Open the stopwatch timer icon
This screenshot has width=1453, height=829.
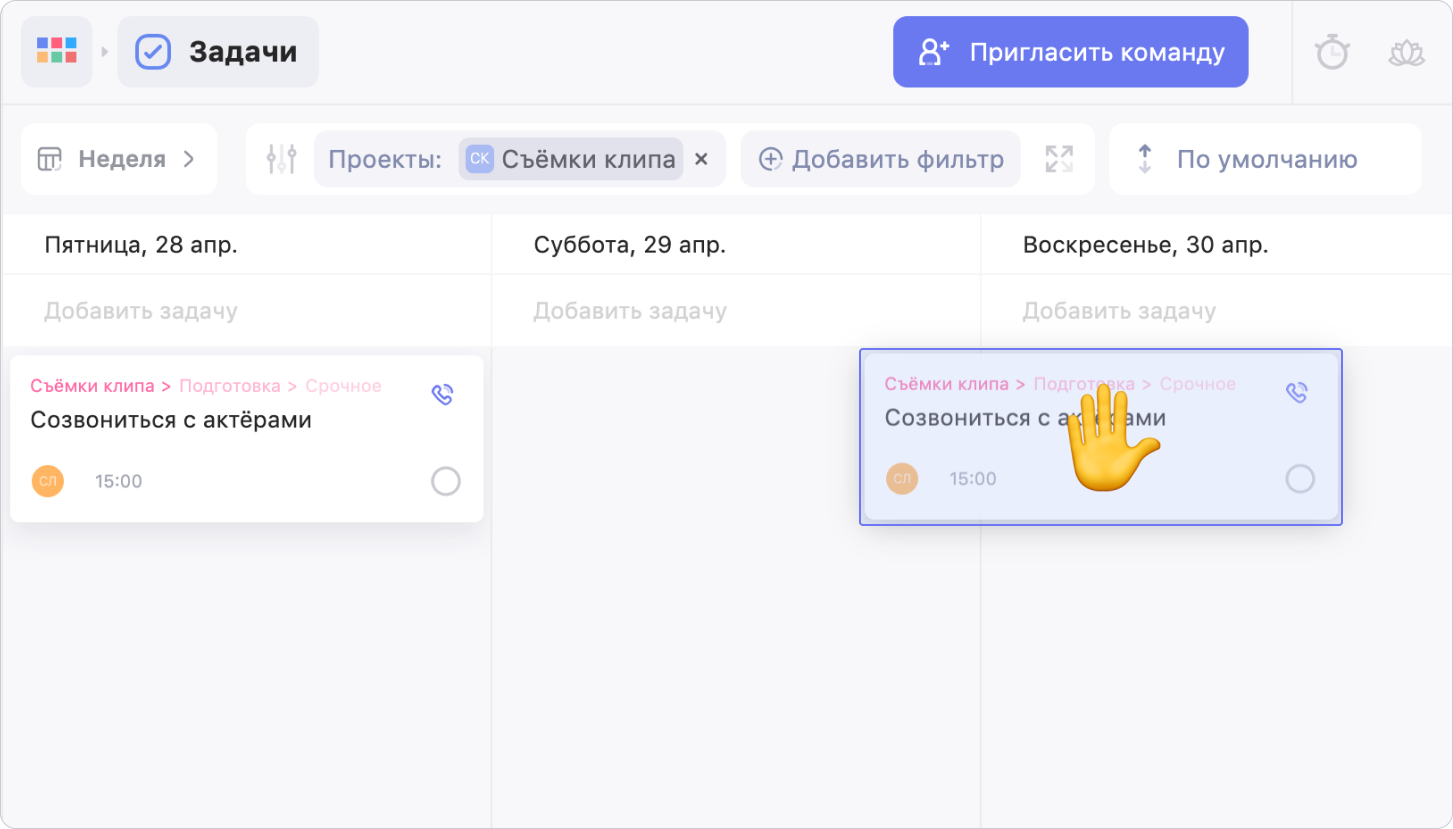click(x=1332, y=52)
